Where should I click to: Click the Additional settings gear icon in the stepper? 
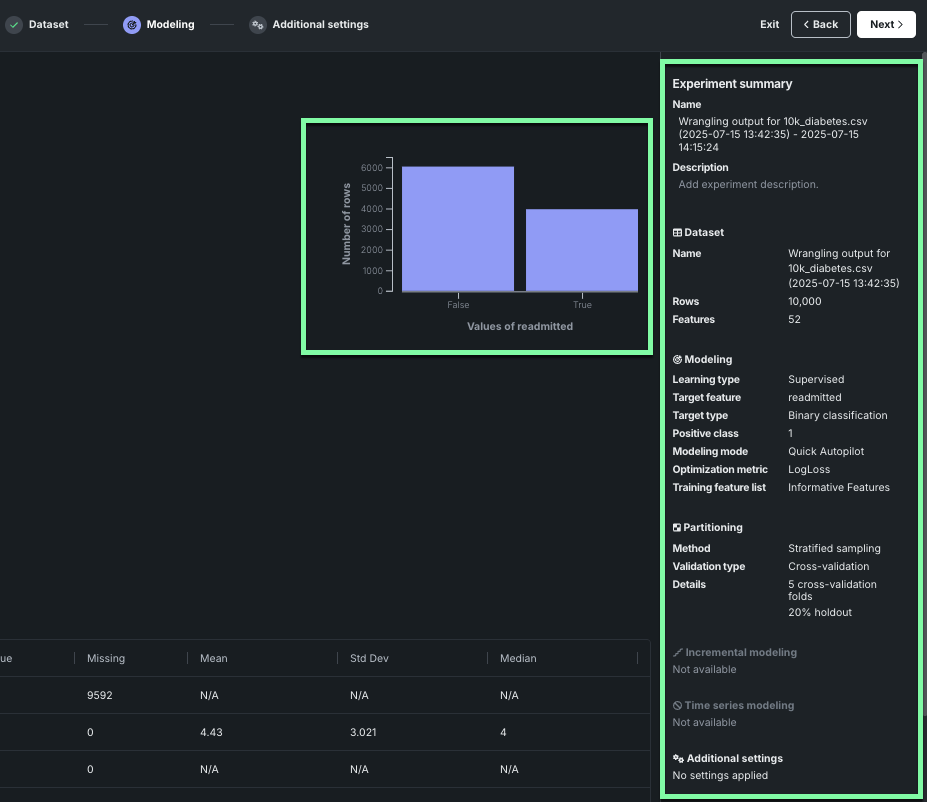click(x=258, y=24)
